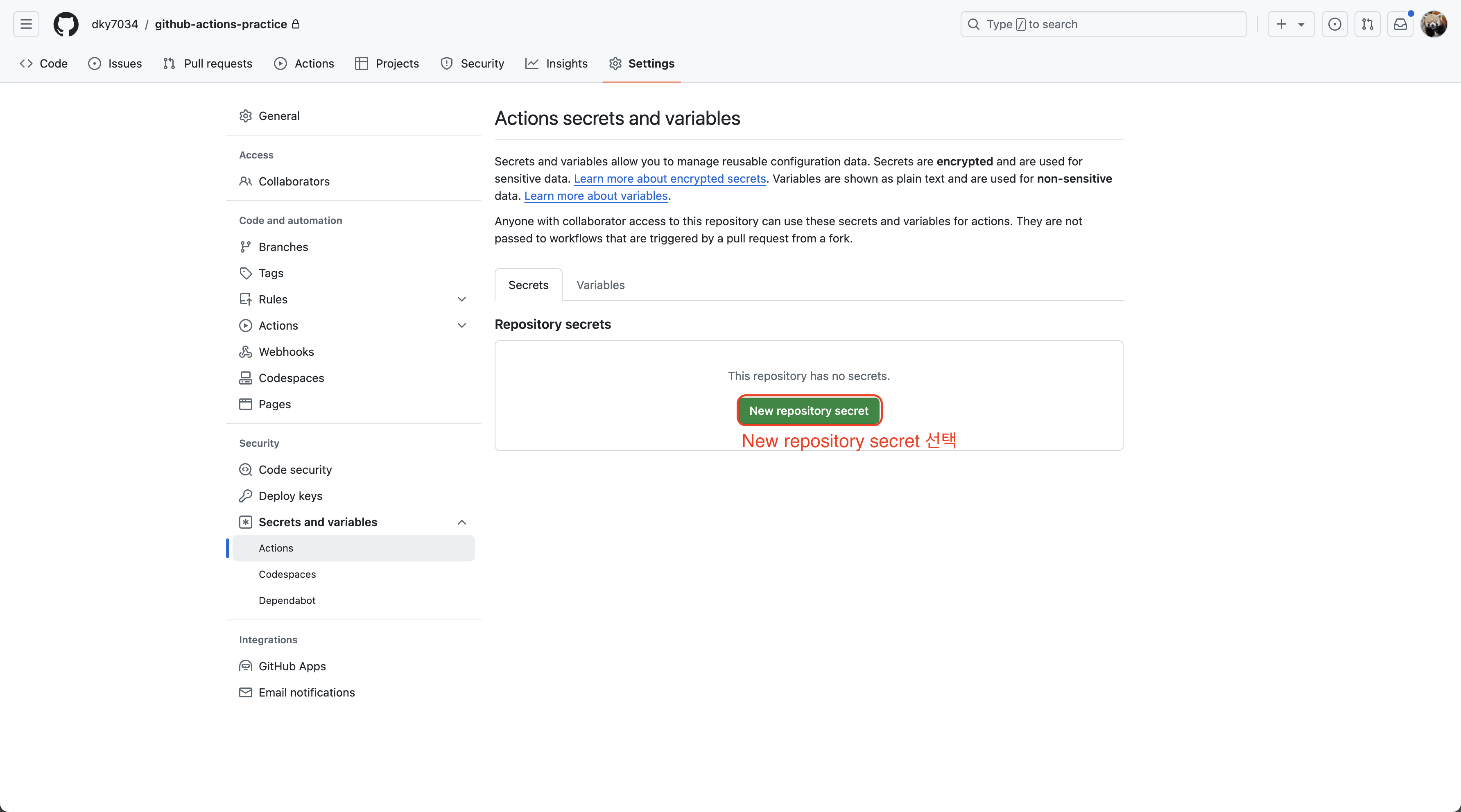Image resolution: width=1461 pixels, height=812 pixels.
Task: Open Code security settings
Action: [x=295, y=470]
